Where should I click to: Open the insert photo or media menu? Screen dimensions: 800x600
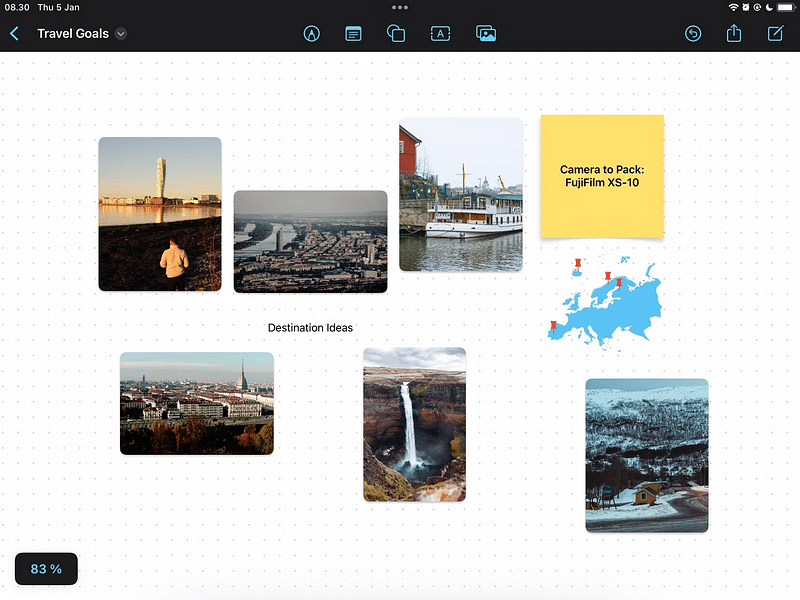pyautogui.click(x=486, y=34)
